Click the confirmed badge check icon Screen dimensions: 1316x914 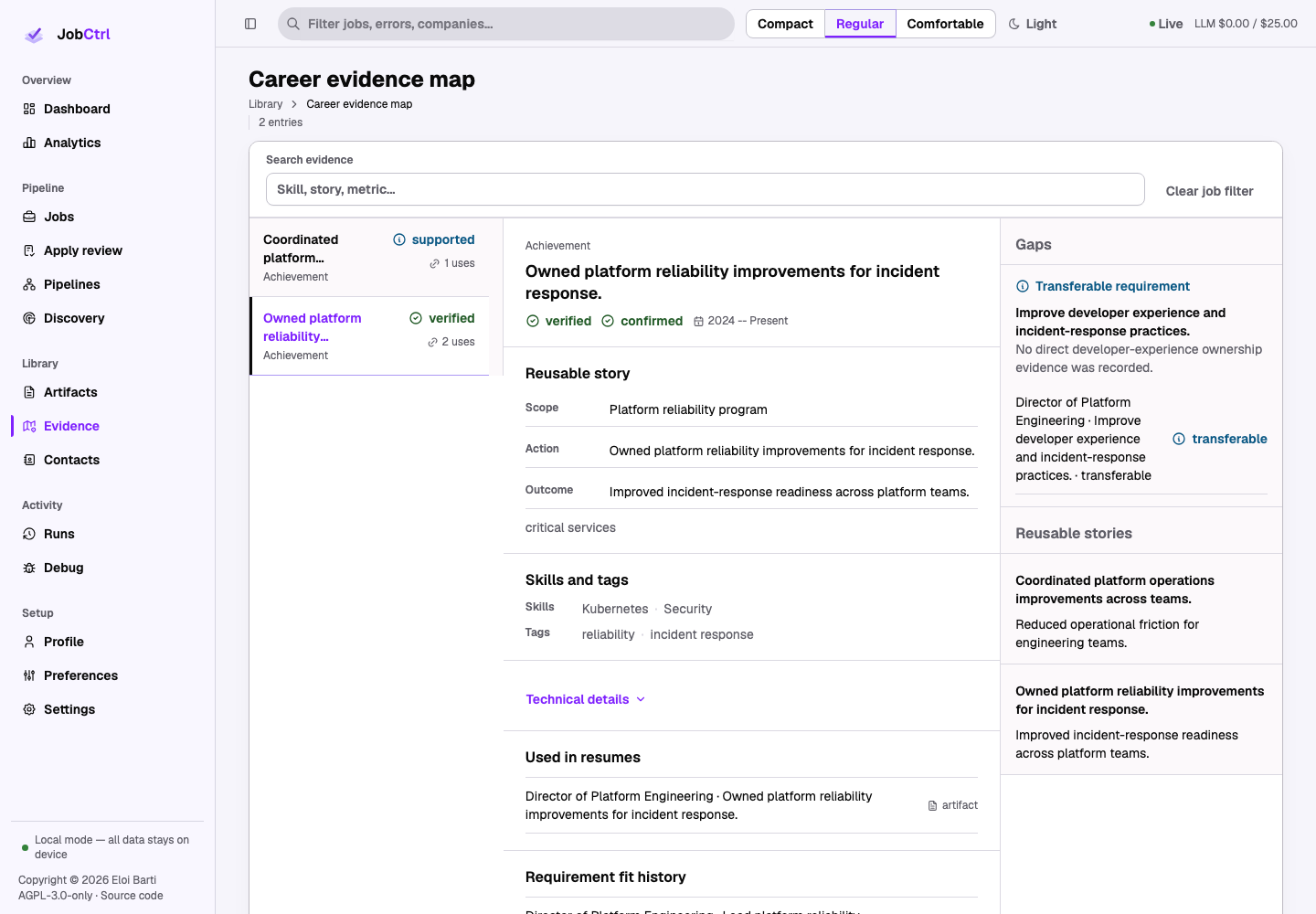tap(608, 321)
